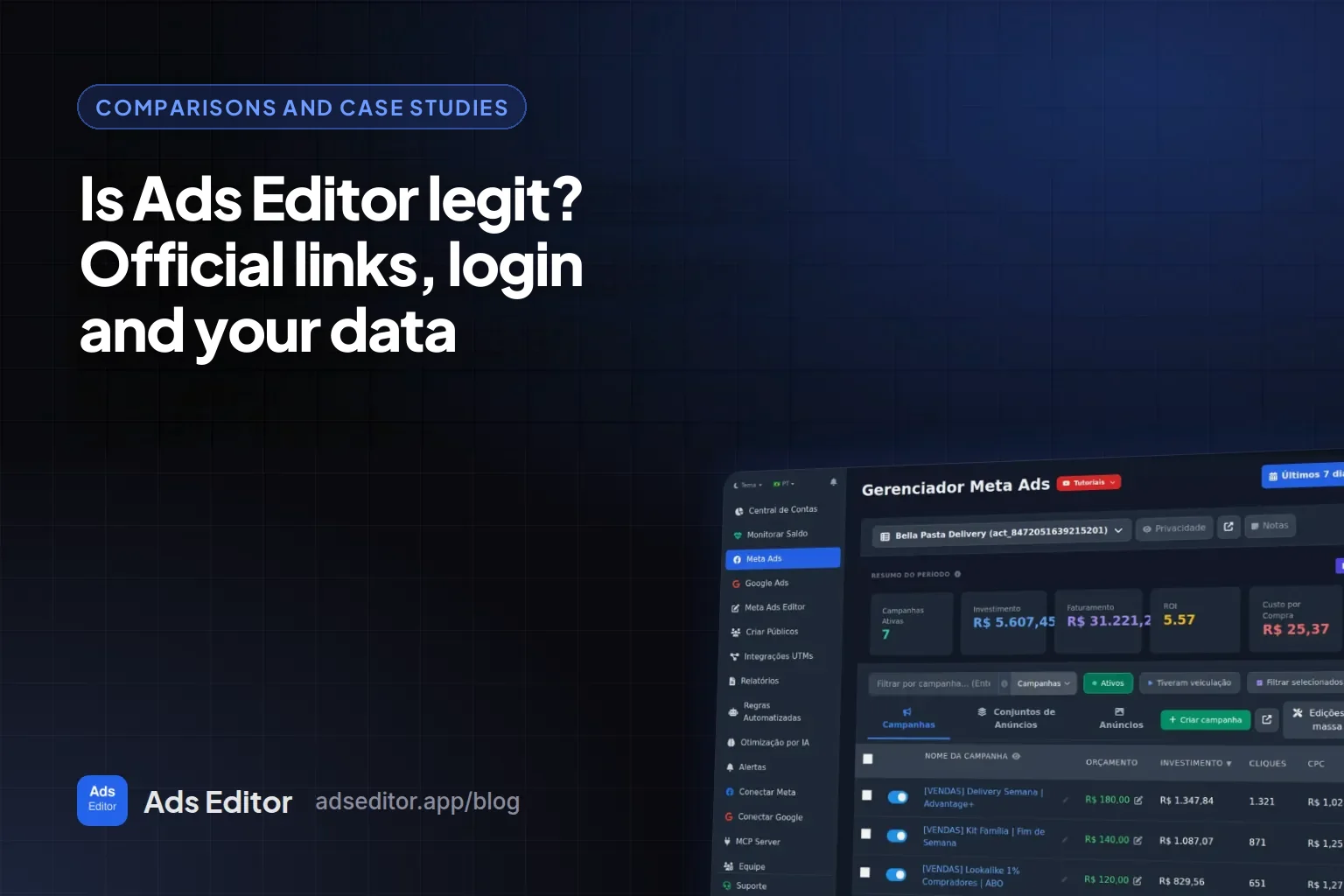Open Relatórios in the sidebar

pyautogui.click(x=754, y=681)
